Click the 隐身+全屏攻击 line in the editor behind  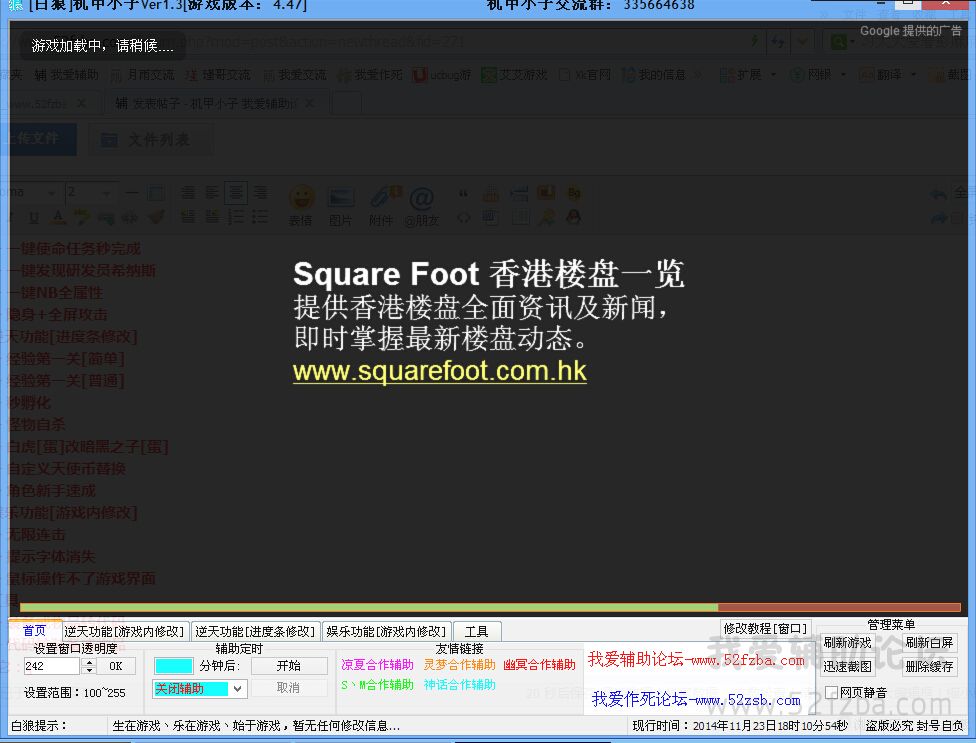pos(58,315)
